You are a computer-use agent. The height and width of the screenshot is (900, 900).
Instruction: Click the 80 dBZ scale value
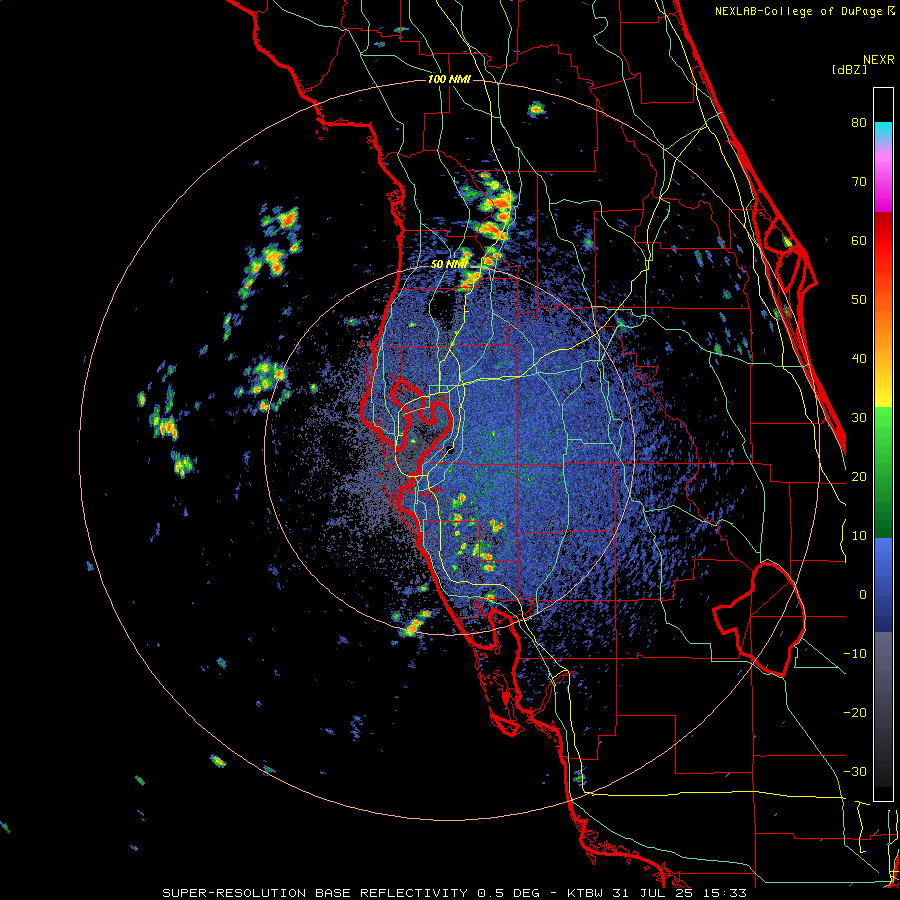pos(859,123)
